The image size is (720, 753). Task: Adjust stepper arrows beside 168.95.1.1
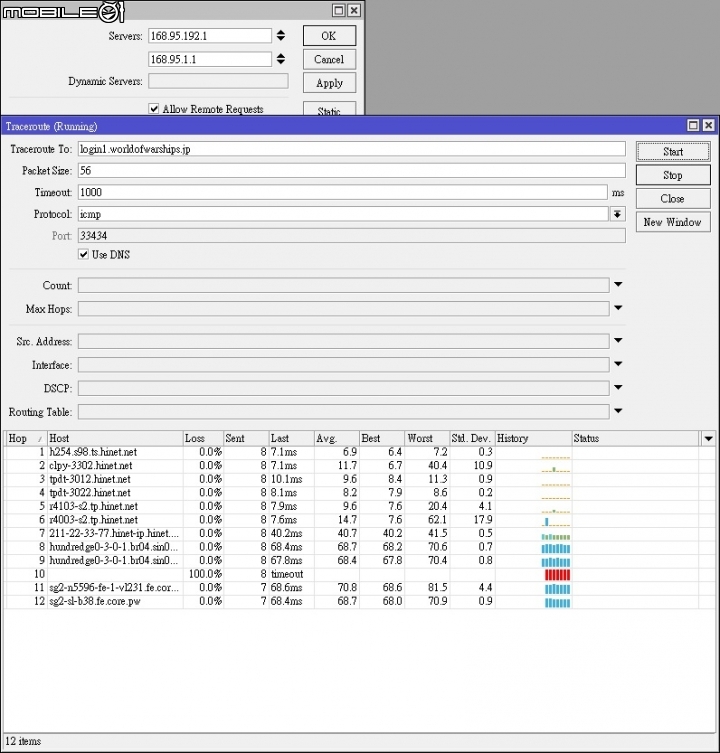[281, 59]
